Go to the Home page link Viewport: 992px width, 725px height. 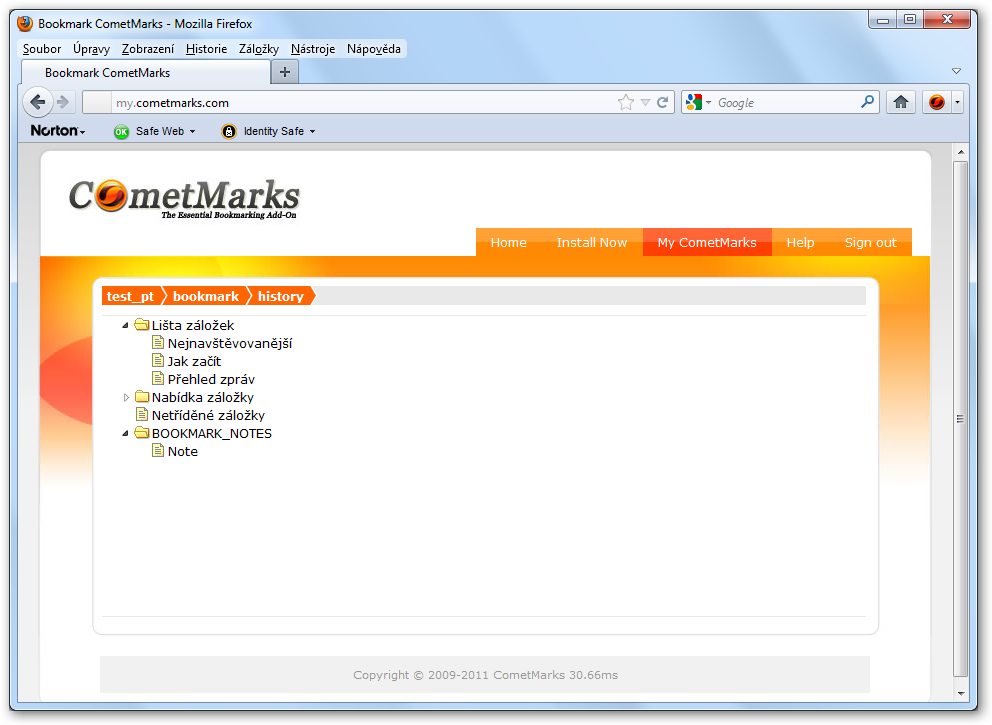pyautogui.click(x=509, y=242)
